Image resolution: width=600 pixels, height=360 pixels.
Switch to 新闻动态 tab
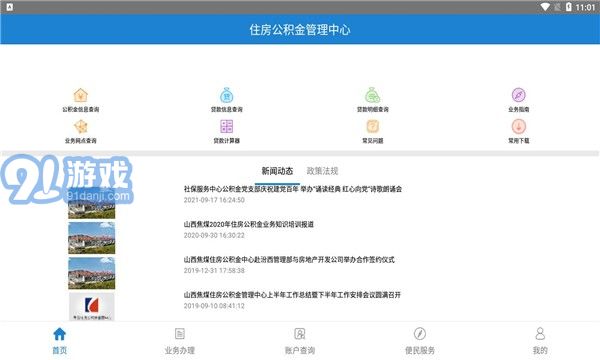(277, 171)
